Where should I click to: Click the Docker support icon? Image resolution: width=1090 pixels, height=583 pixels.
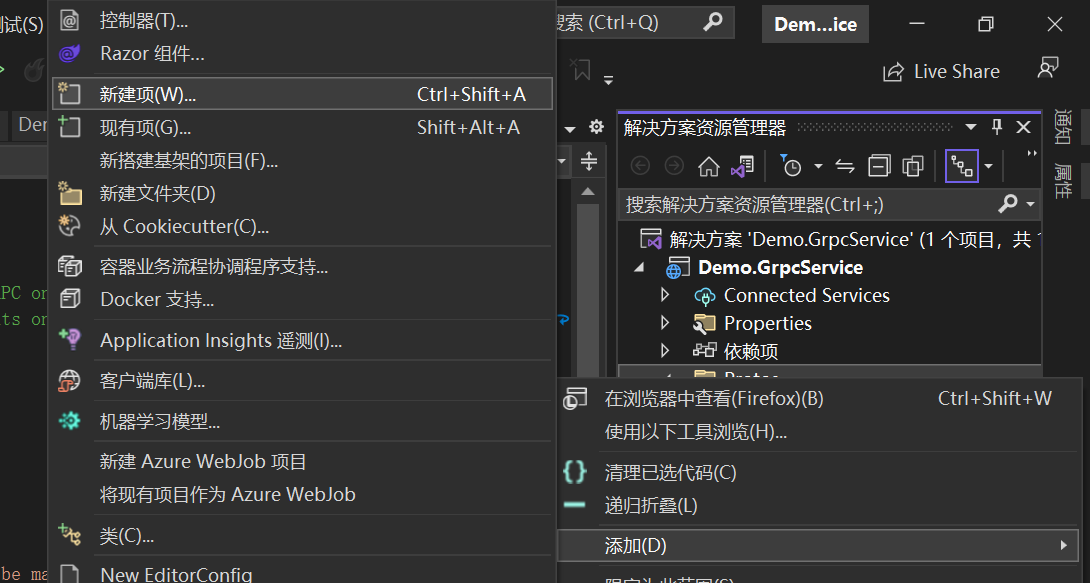point(70,299)
